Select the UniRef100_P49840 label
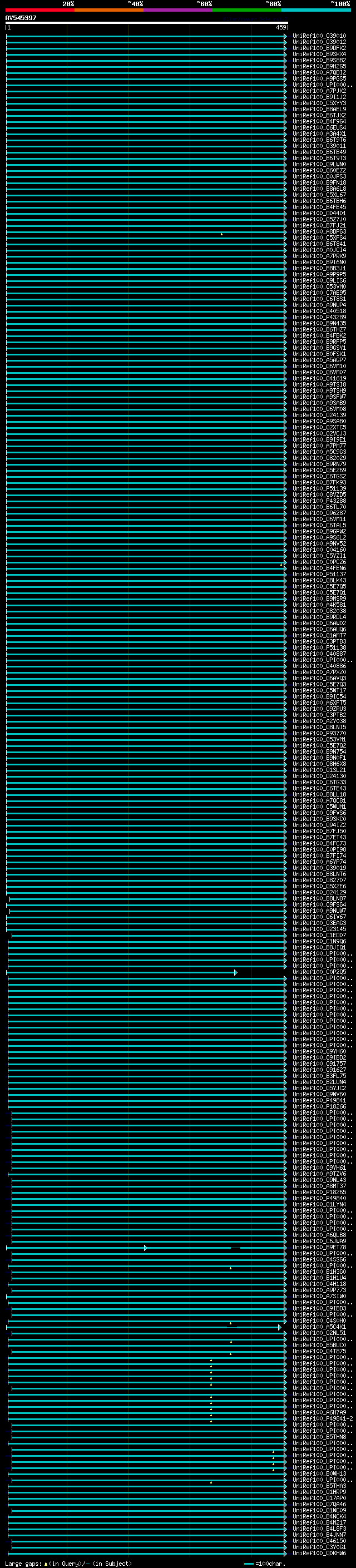This screenshot has height=1568, width=356. point(319,1199)
